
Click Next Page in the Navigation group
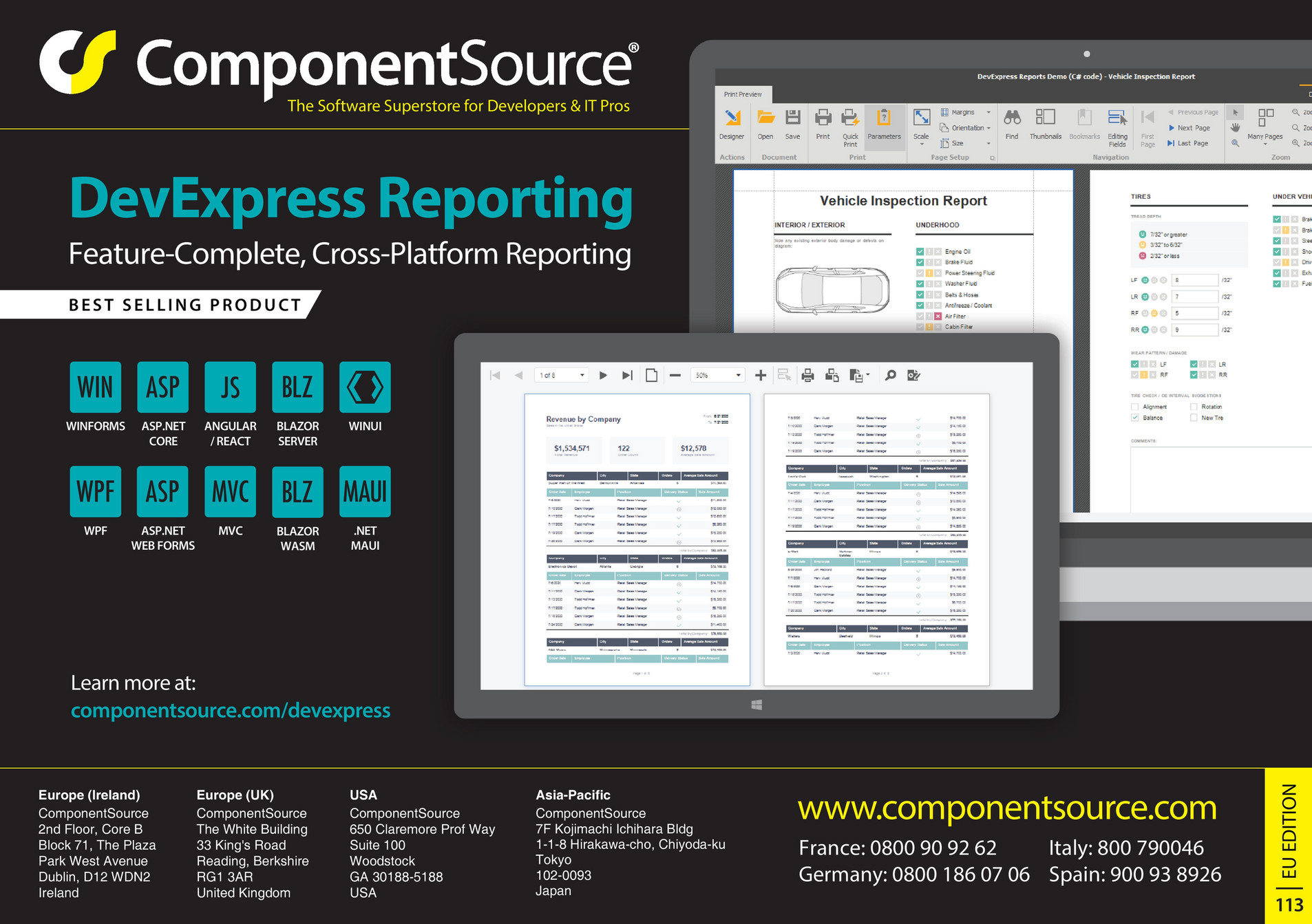click(x=1189, y=128)
